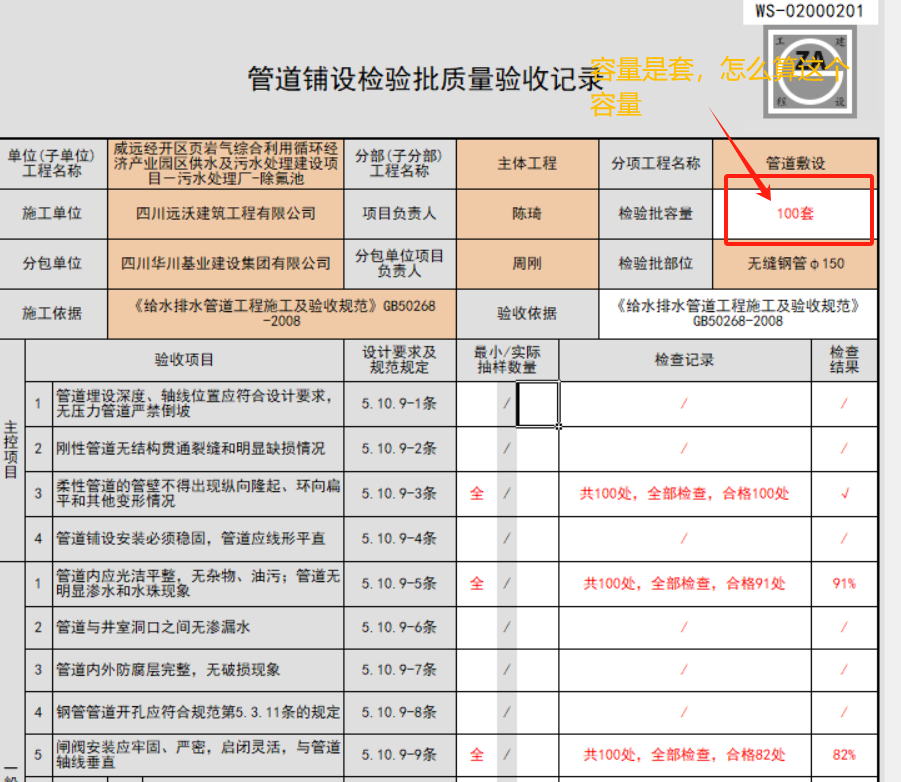Click the 管道敷设 cell
This screenshot has height=782, width=901.
click(x=795, y=164)
